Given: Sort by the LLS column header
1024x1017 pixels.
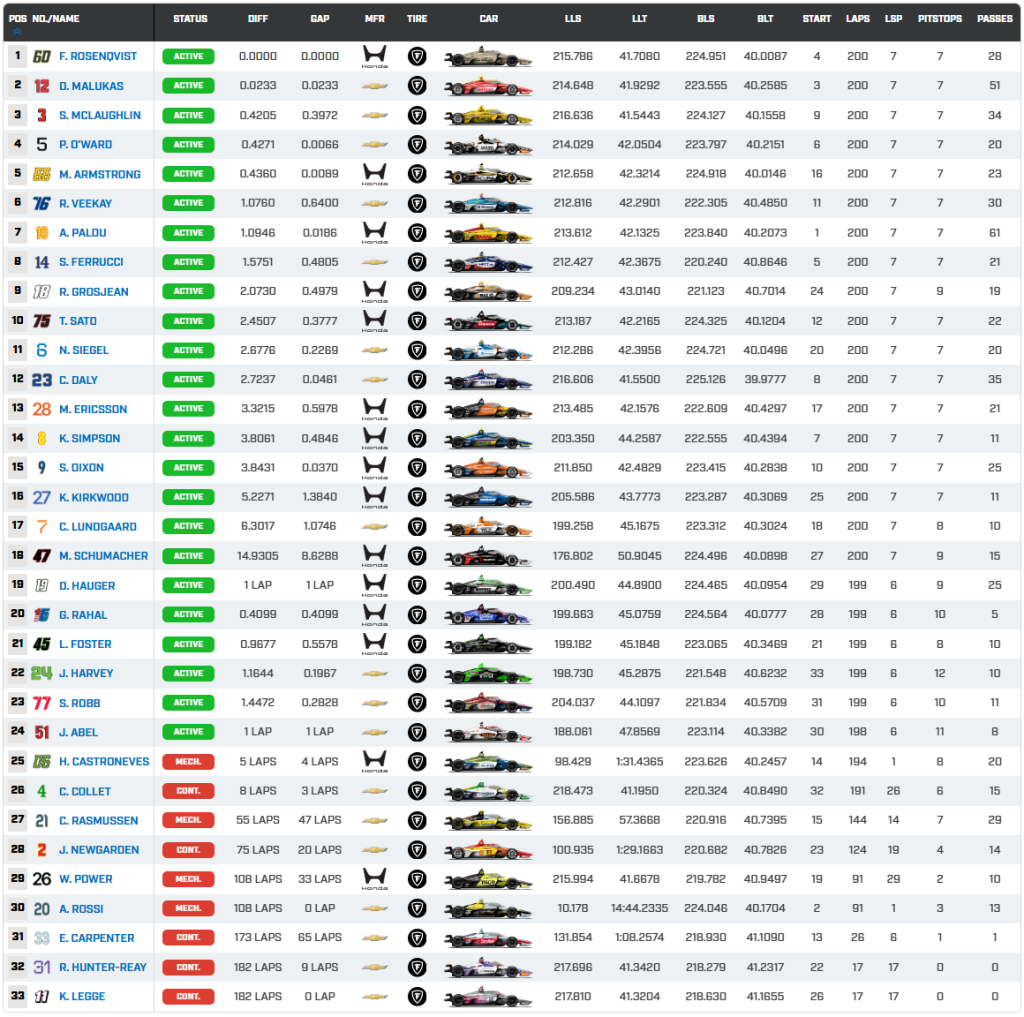Looking at the screenshot, I should click(573, 19).
